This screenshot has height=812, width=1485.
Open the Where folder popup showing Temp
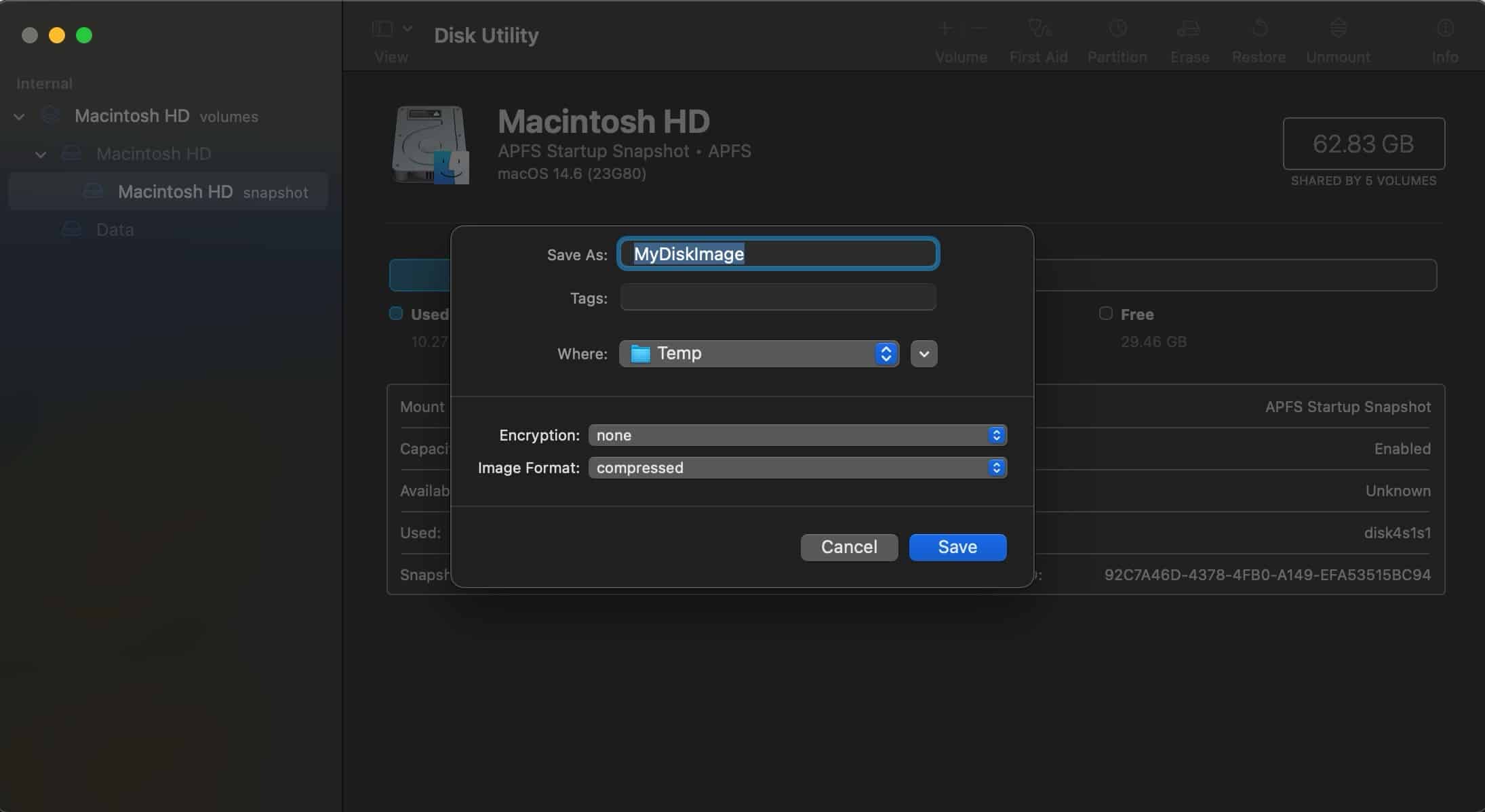point(759,353)
